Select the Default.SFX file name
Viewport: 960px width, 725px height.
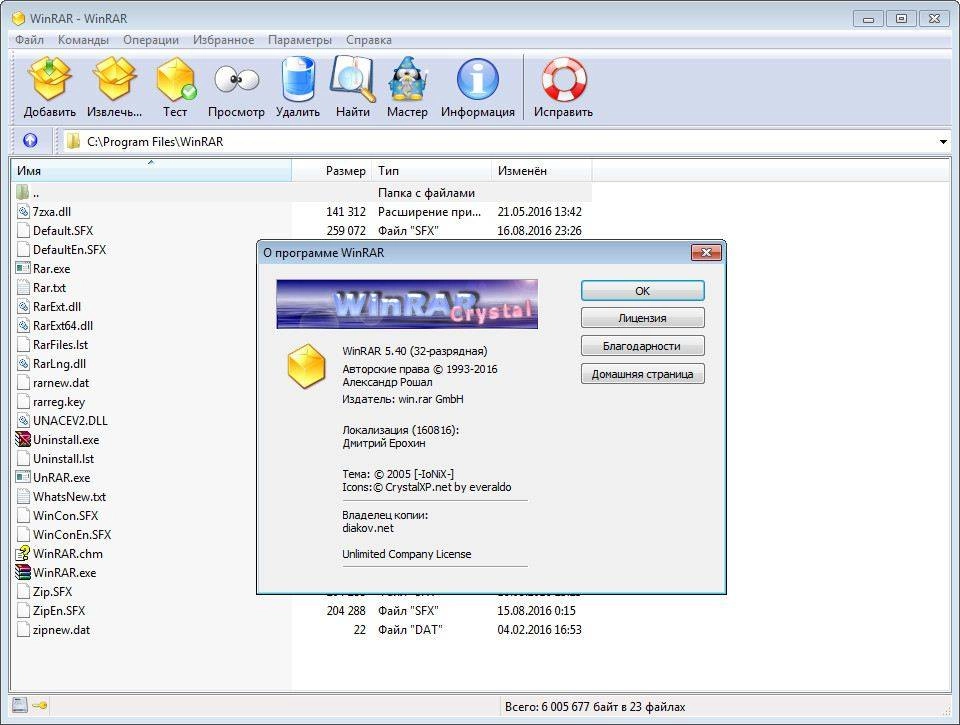(63, 230)
